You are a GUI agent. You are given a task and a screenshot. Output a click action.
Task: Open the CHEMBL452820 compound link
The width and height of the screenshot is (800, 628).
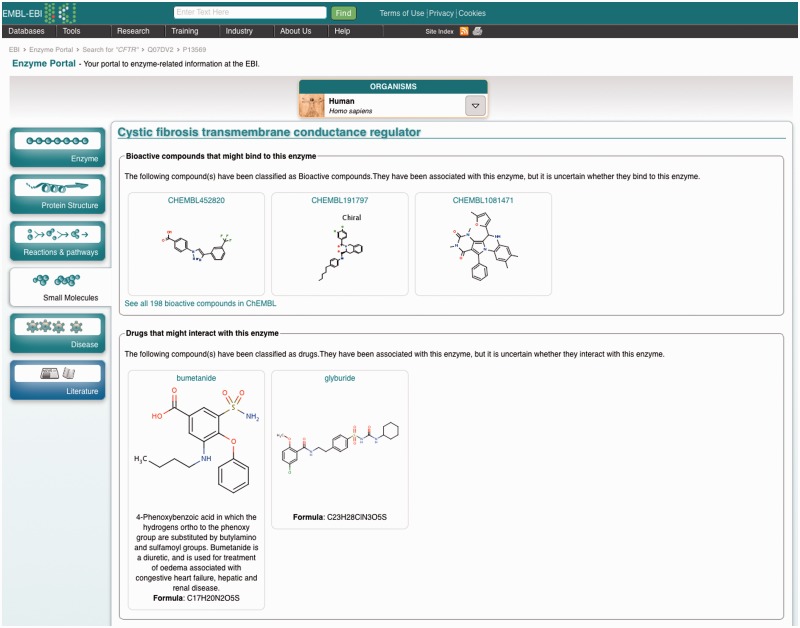pos(196,201)
